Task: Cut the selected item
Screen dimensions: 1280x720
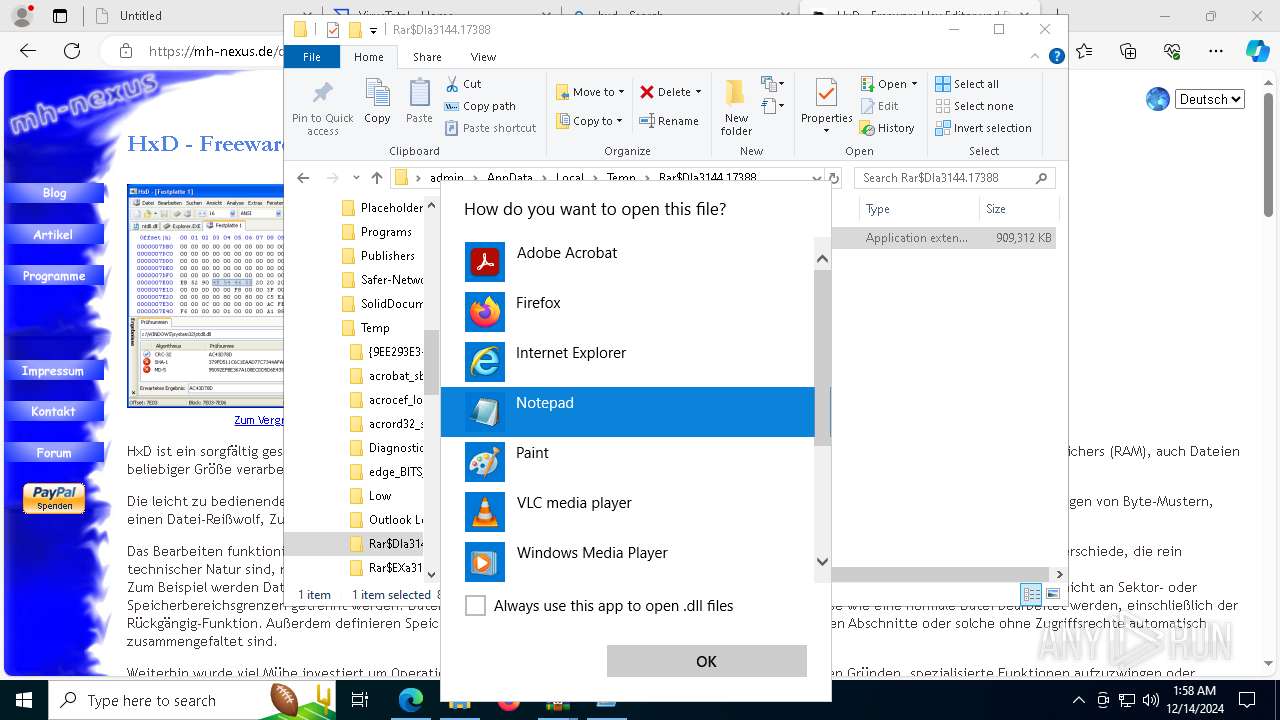Action: coord(463,84)
